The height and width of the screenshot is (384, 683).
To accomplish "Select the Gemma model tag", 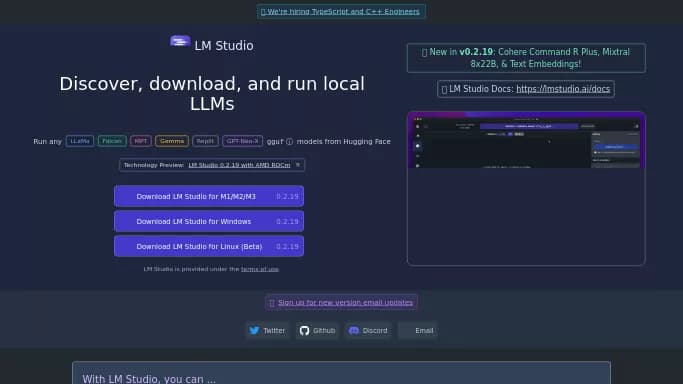I will 172,141.
